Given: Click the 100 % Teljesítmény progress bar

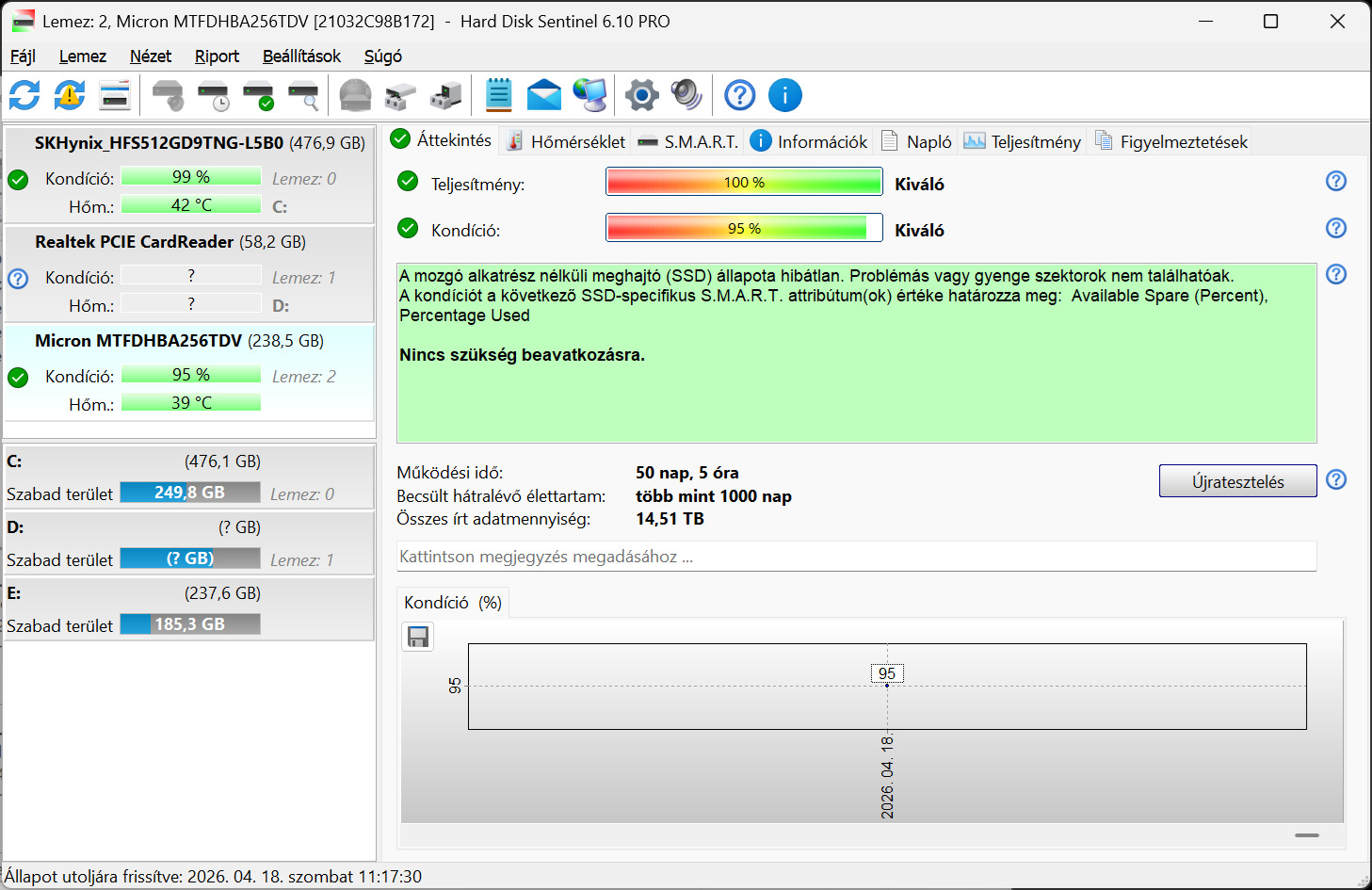Looking at the screenshot, I should [744, 182].
